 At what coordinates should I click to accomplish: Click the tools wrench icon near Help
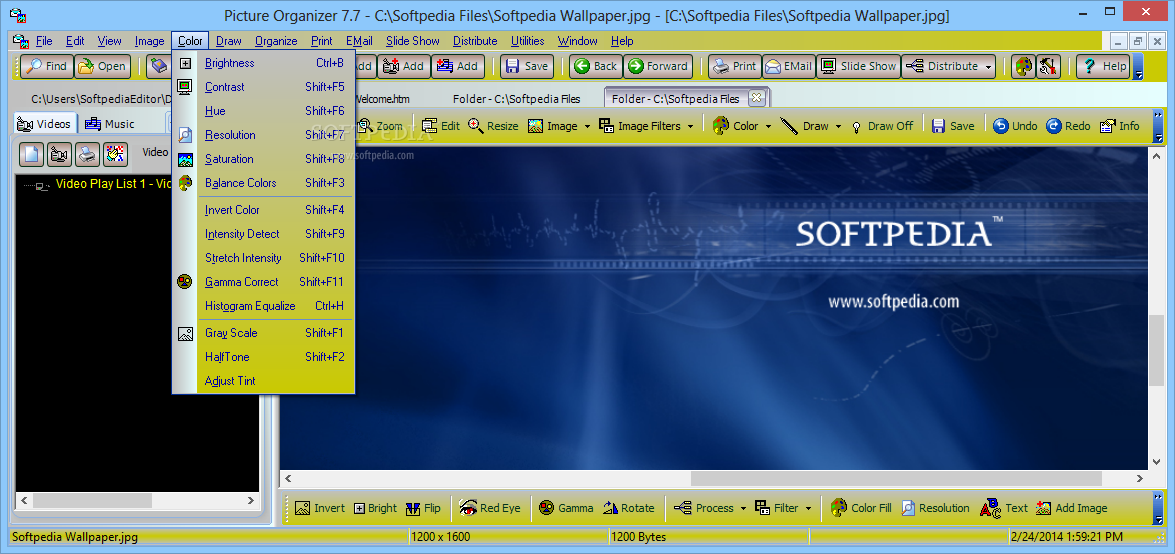point(1048,66)
